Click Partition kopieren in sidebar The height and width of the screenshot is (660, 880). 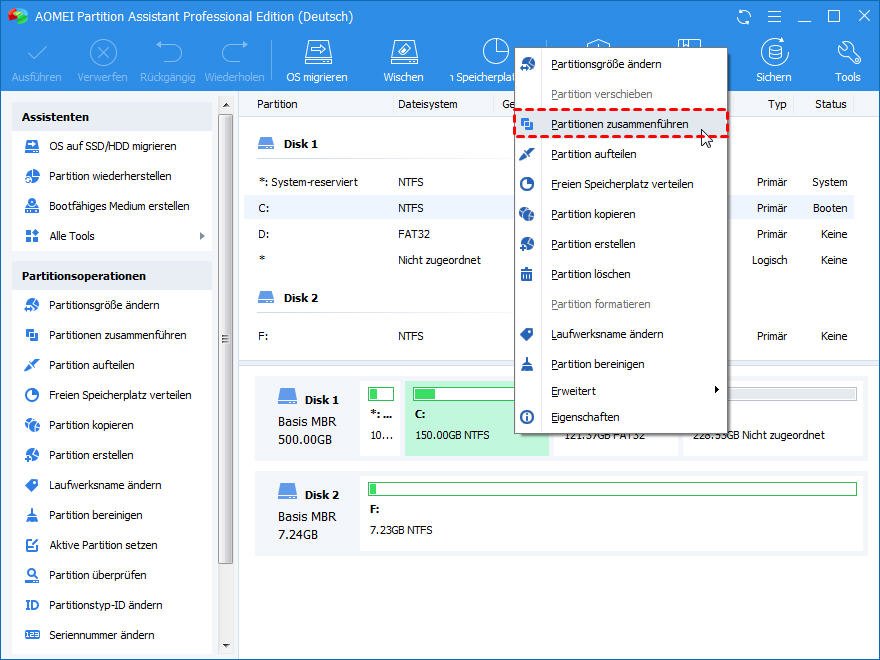91,425
